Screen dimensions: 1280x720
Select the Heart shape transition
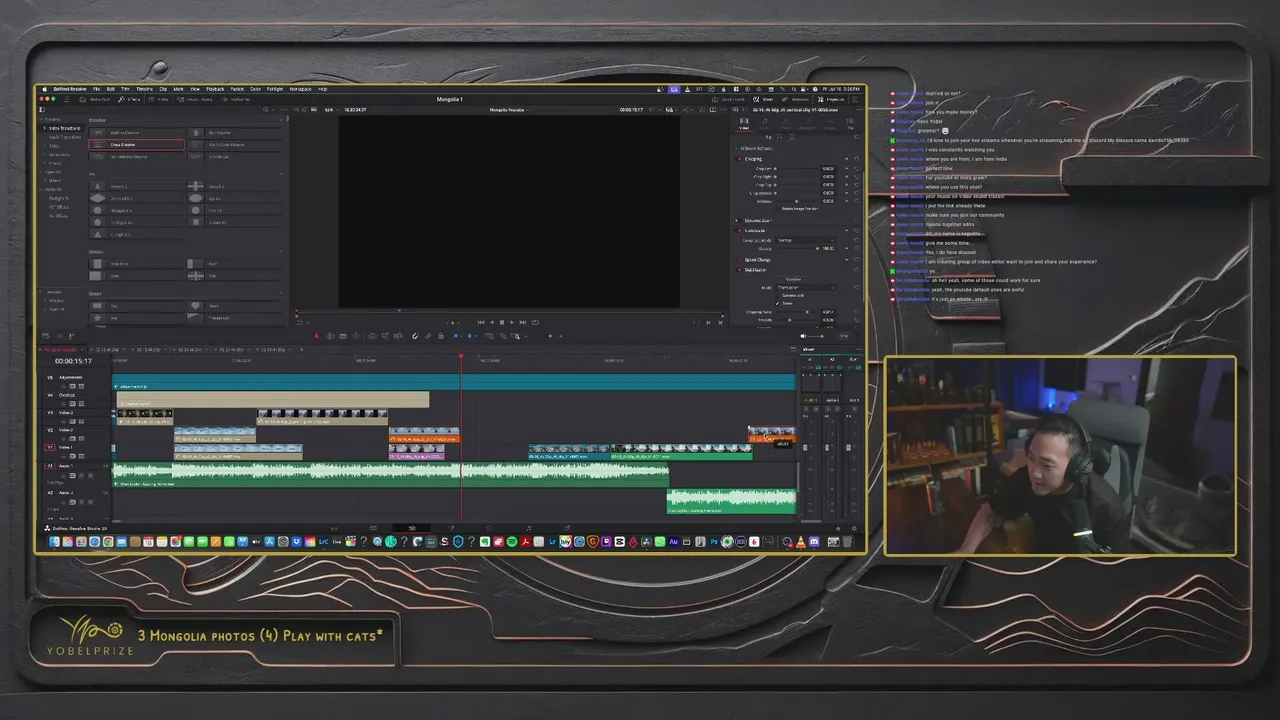pyautogui.click(x=235, y=305)
